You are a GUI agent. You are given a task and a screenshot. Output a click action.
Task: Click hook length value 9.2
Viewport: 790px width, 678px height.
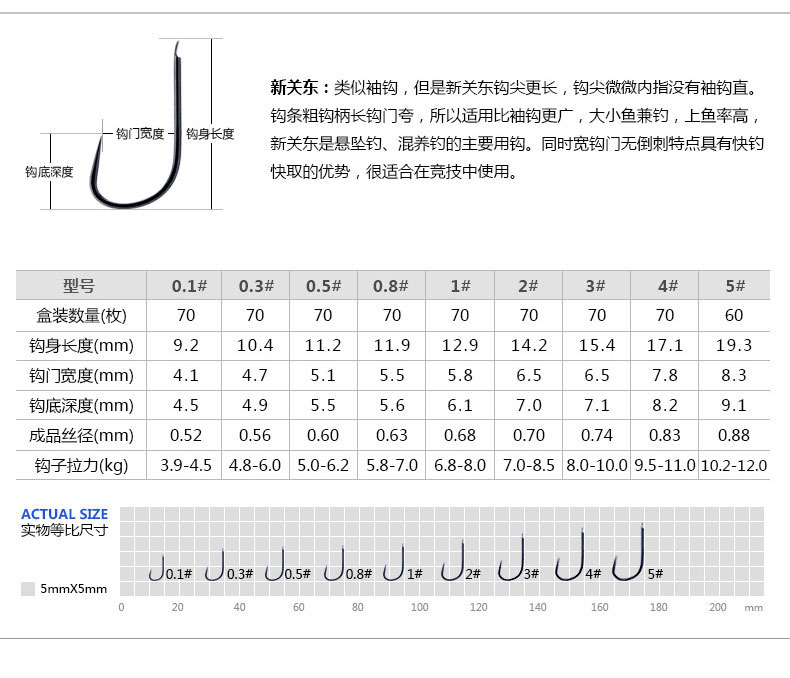click(x=186, y=346)
